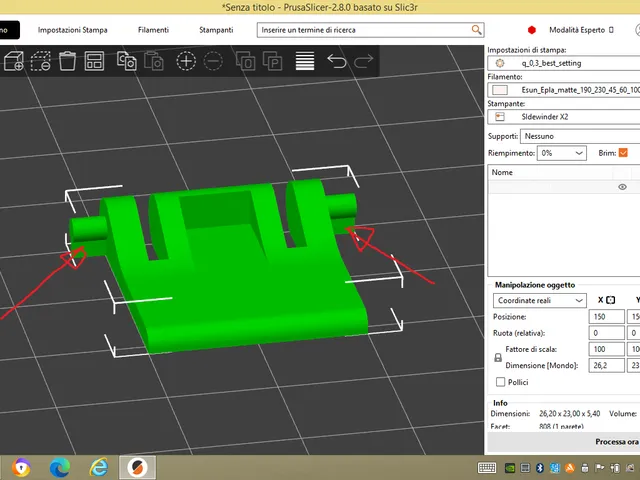Viewport: 640px width, 480px height.
Task: Add an instance with the circled plus icon
Action: [x=186, y=61]
